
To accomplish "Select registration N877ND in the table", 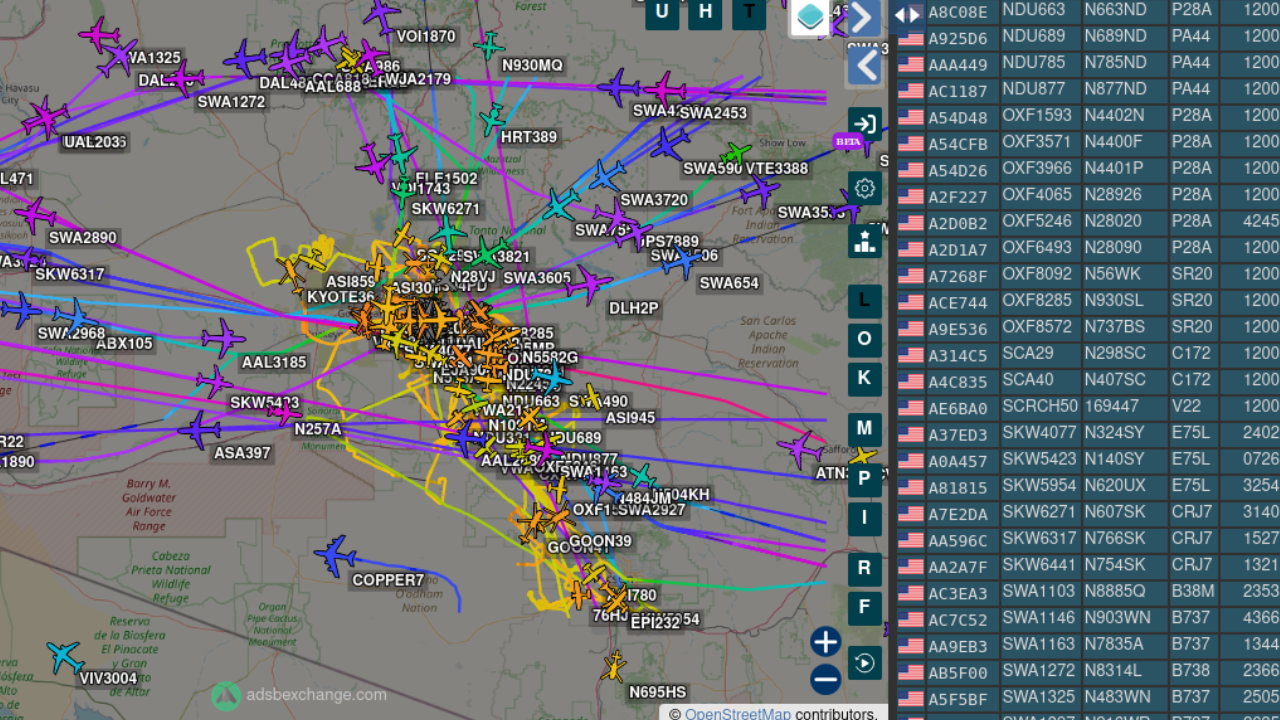I will pyautogui.click(x=1117, y=88).
